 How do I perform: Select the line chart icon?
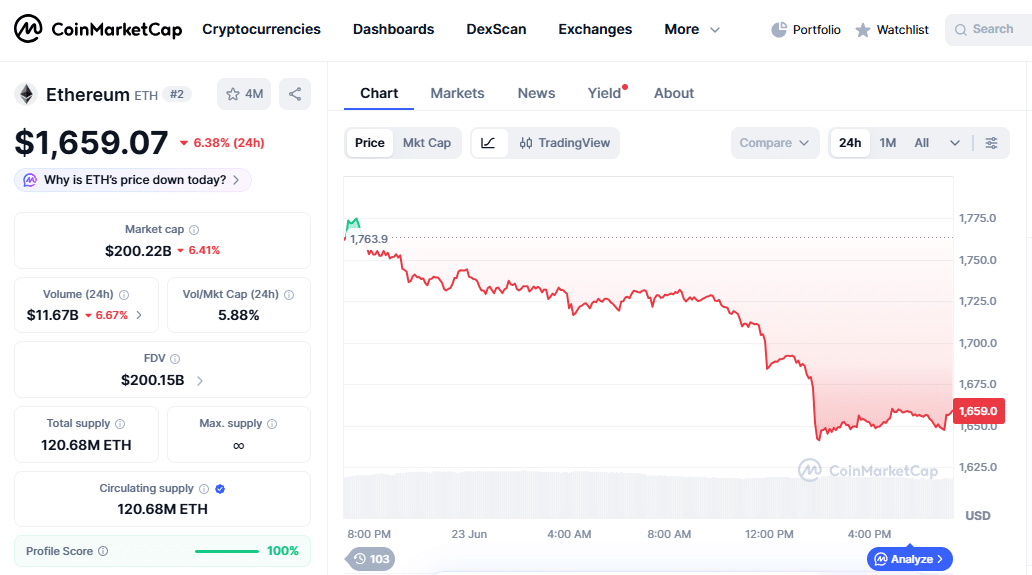click(488, 143)
